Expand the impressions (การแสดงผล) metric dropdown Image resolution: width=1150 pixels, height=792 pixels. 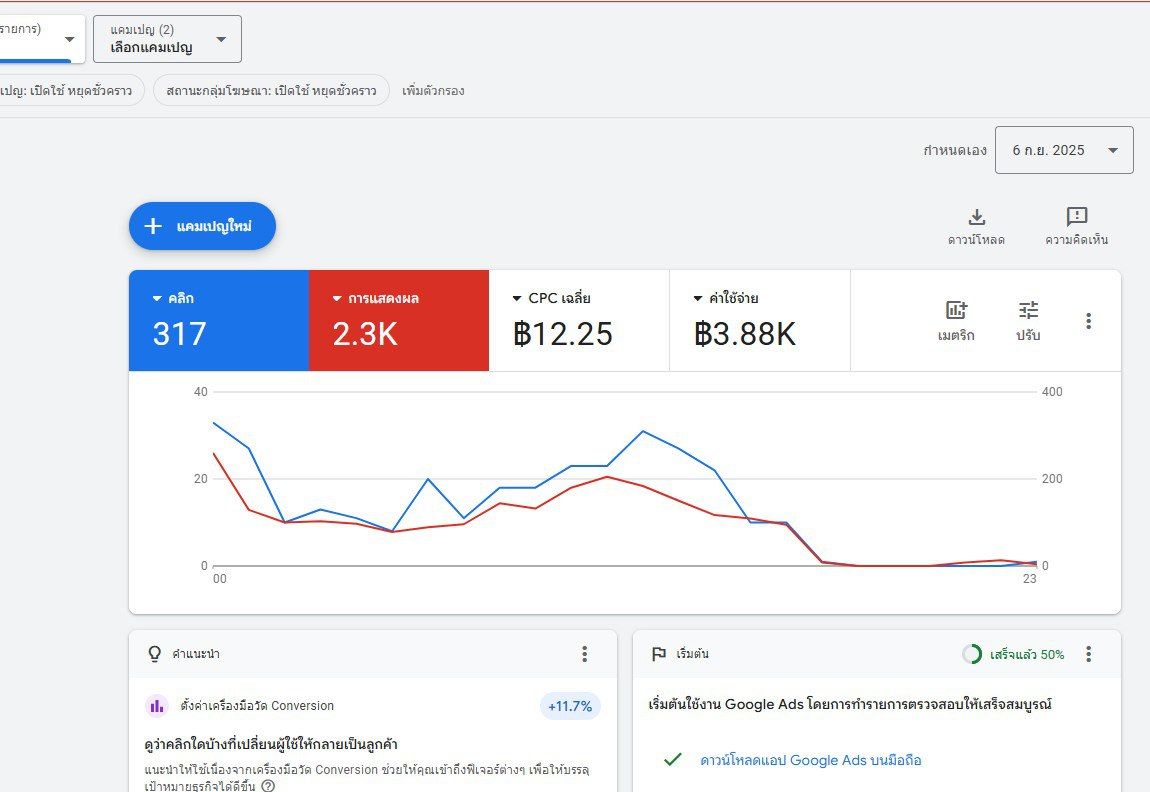(376, 298)
